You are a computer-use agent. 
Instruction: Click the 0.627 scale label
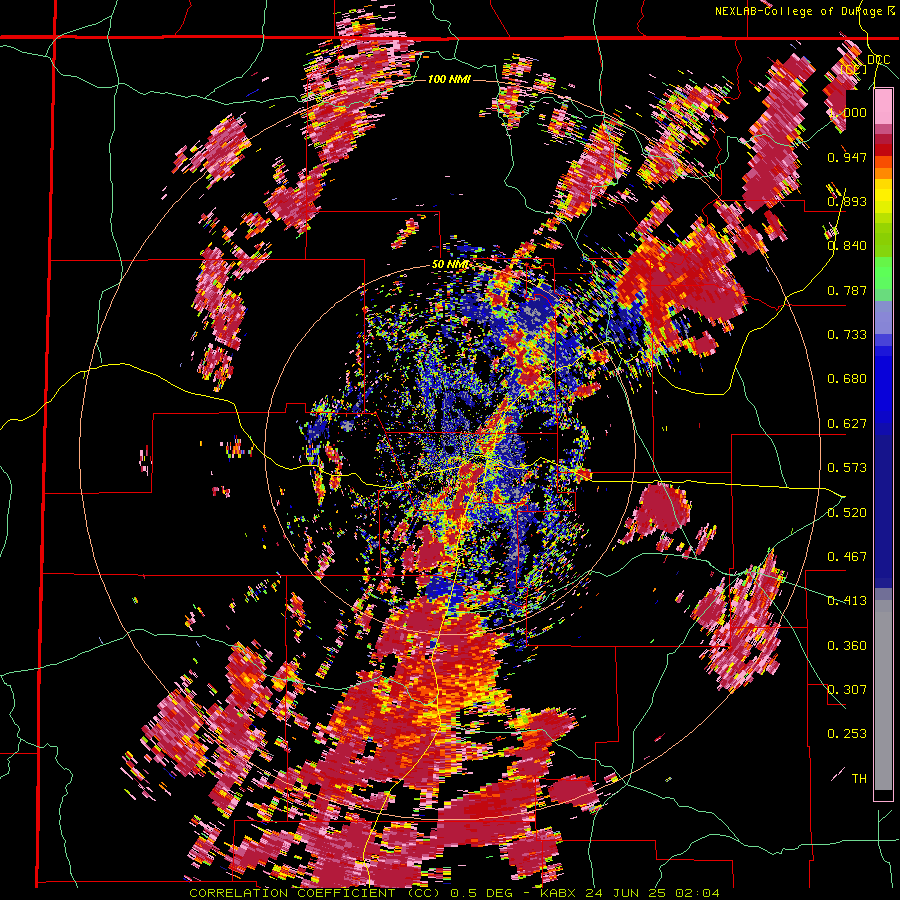tap(847, 424)
